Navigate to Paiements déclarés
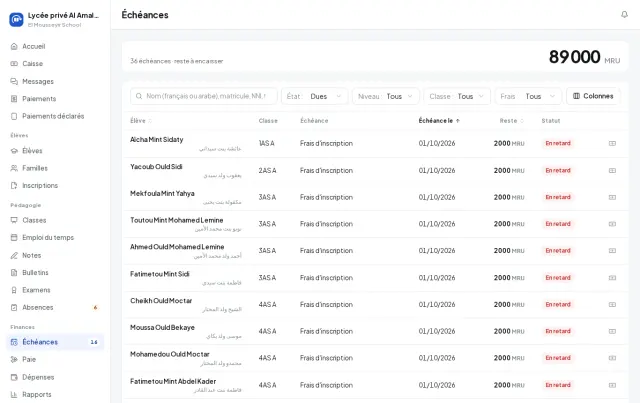Screen dimensions: 640x403 pos(53,116)
